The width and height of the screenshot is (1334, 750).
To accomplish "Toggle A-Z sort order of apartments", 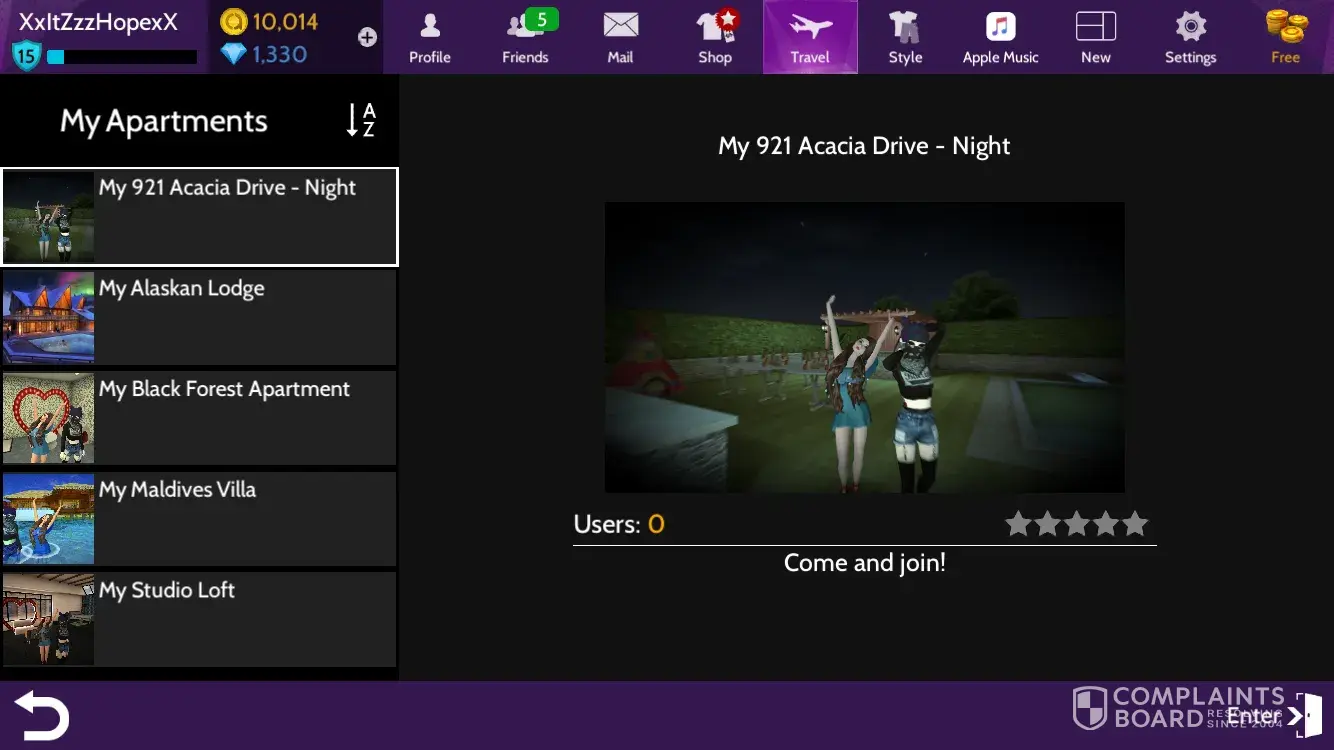I will [x=361, y=120].
